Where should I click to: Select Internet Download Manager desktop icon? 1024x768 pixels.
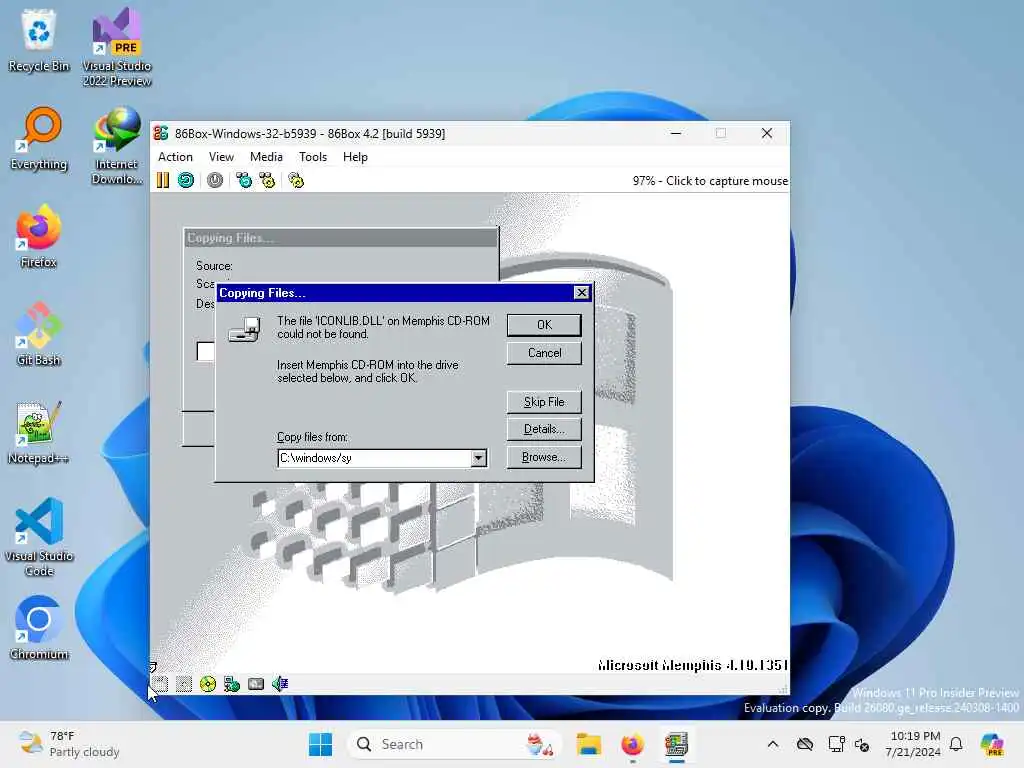tap(117, 145)
